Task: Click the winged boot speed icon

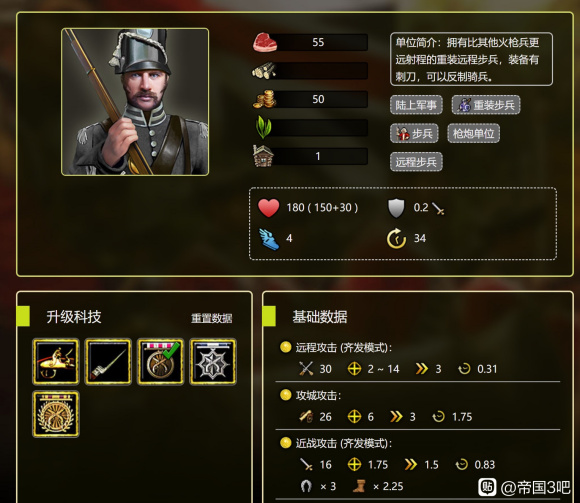Action: [x=269, y=239]
